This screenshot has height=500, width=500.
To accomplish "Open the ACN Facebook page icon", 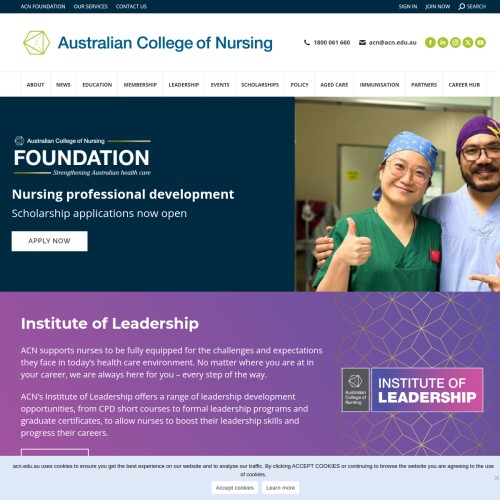I will tap(430, 42).
